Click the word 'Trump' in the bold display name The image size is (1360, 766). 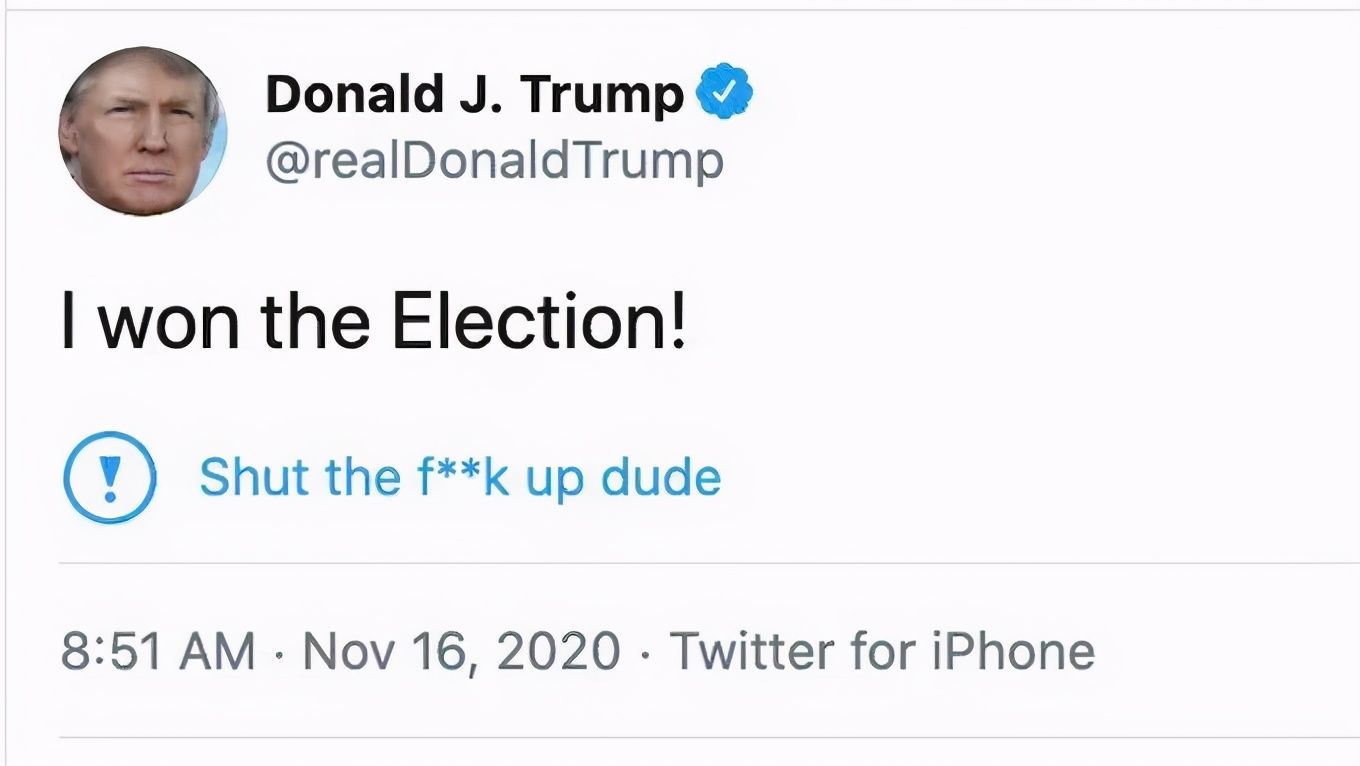[x=602, y=94]
